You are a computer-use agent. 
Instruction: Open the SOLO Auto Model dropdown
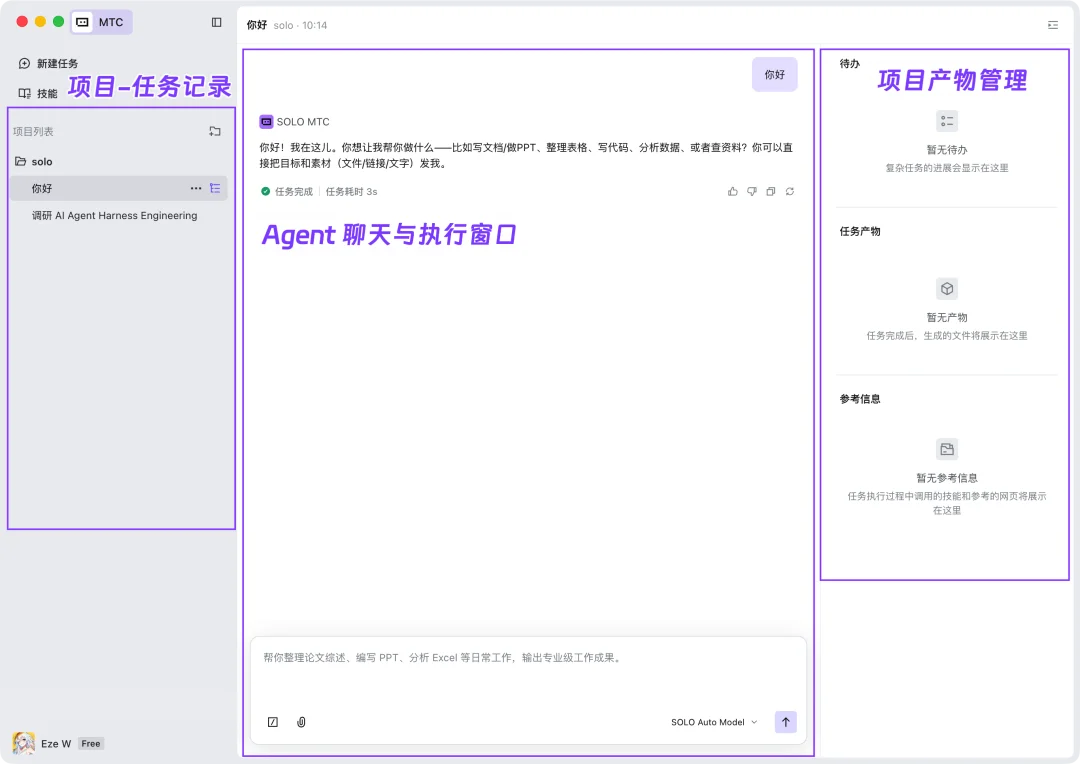713,722
